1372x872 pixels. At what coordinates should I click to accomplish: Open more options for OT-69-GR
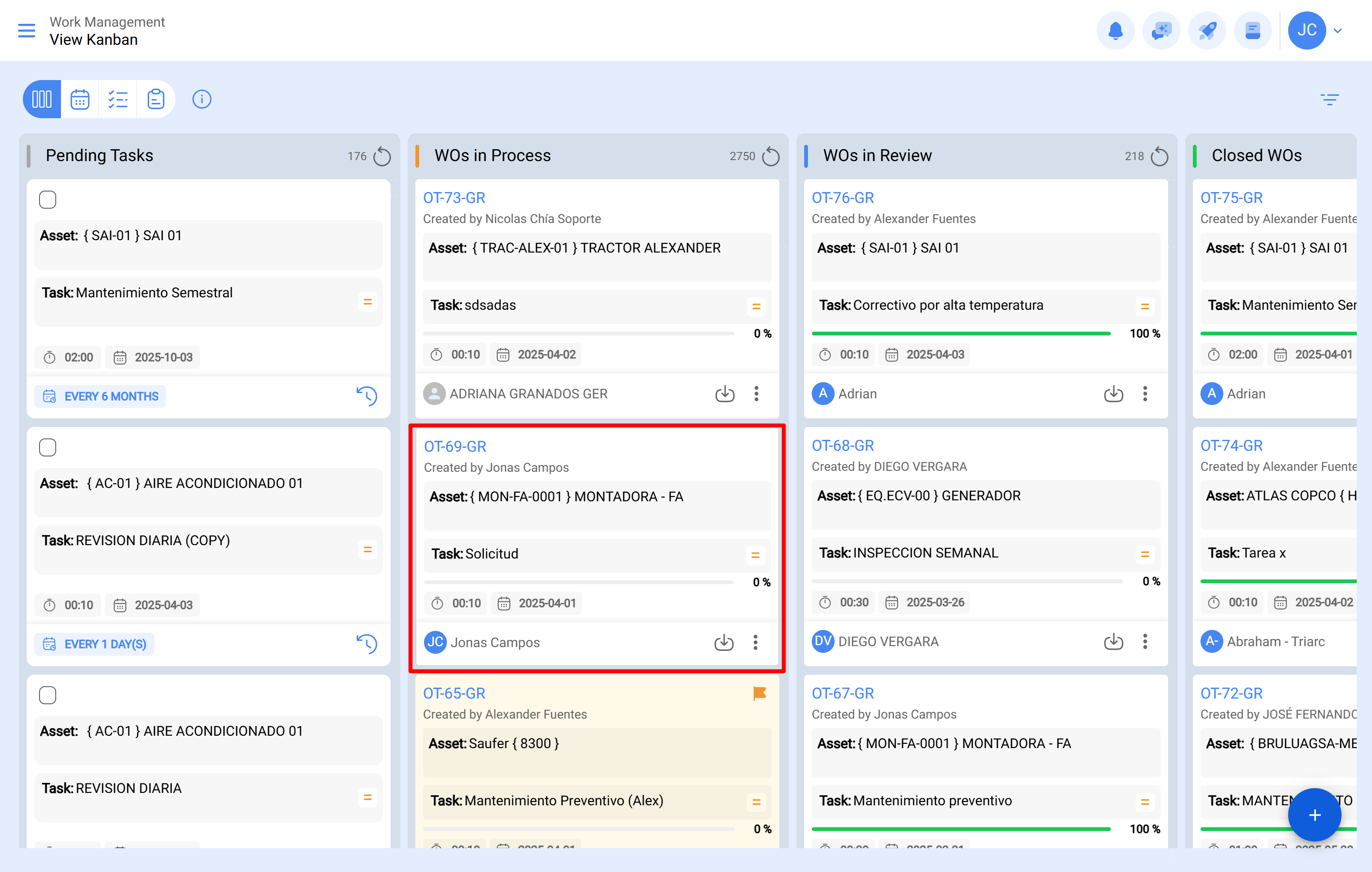[755, 642]
